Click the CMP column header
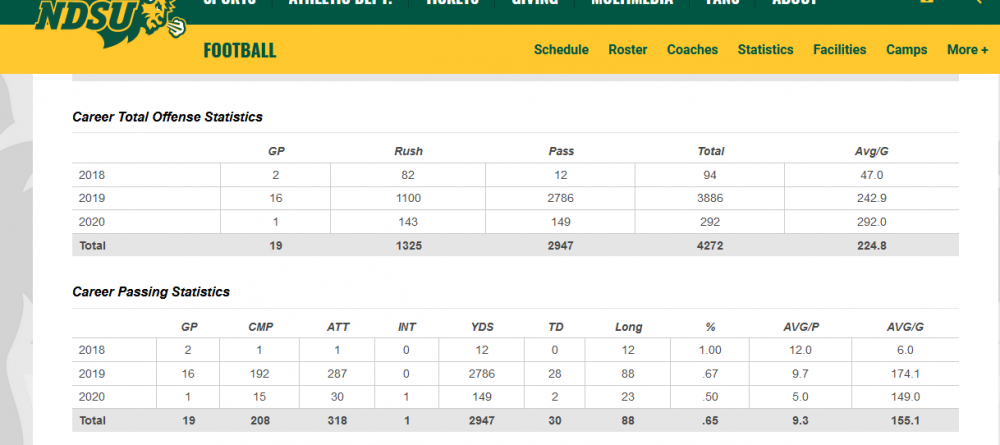The image size is (1000, 445). 260,327
